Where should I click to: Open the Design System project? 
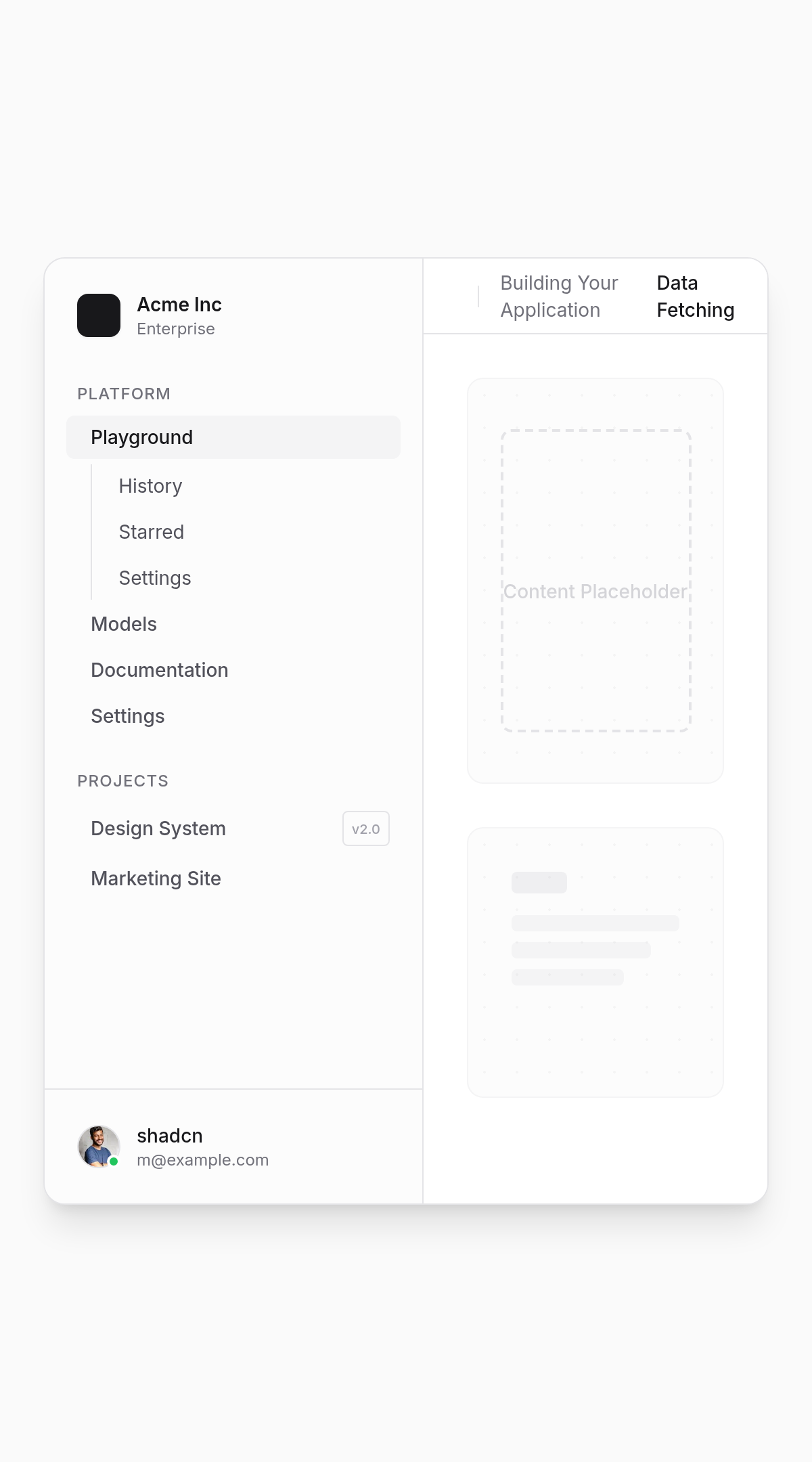158,828
